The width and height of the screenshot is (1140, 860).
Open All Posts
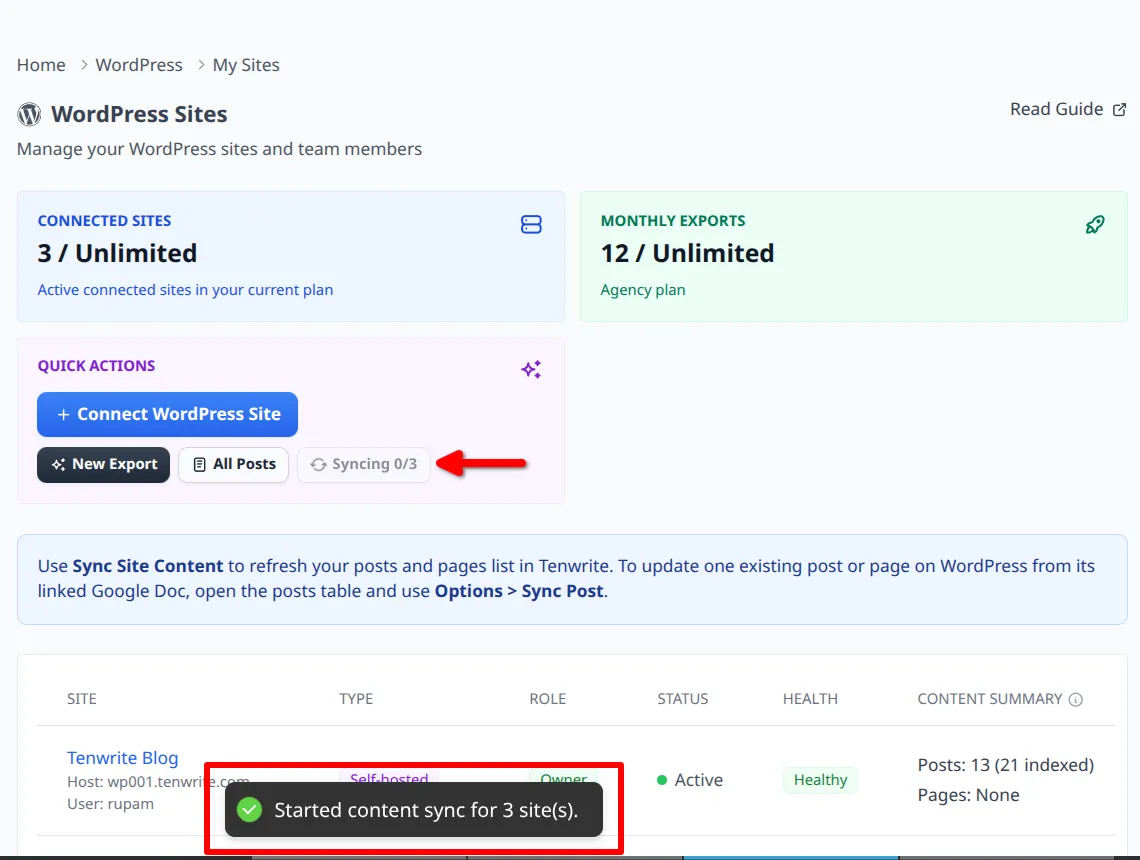point(233,465)
